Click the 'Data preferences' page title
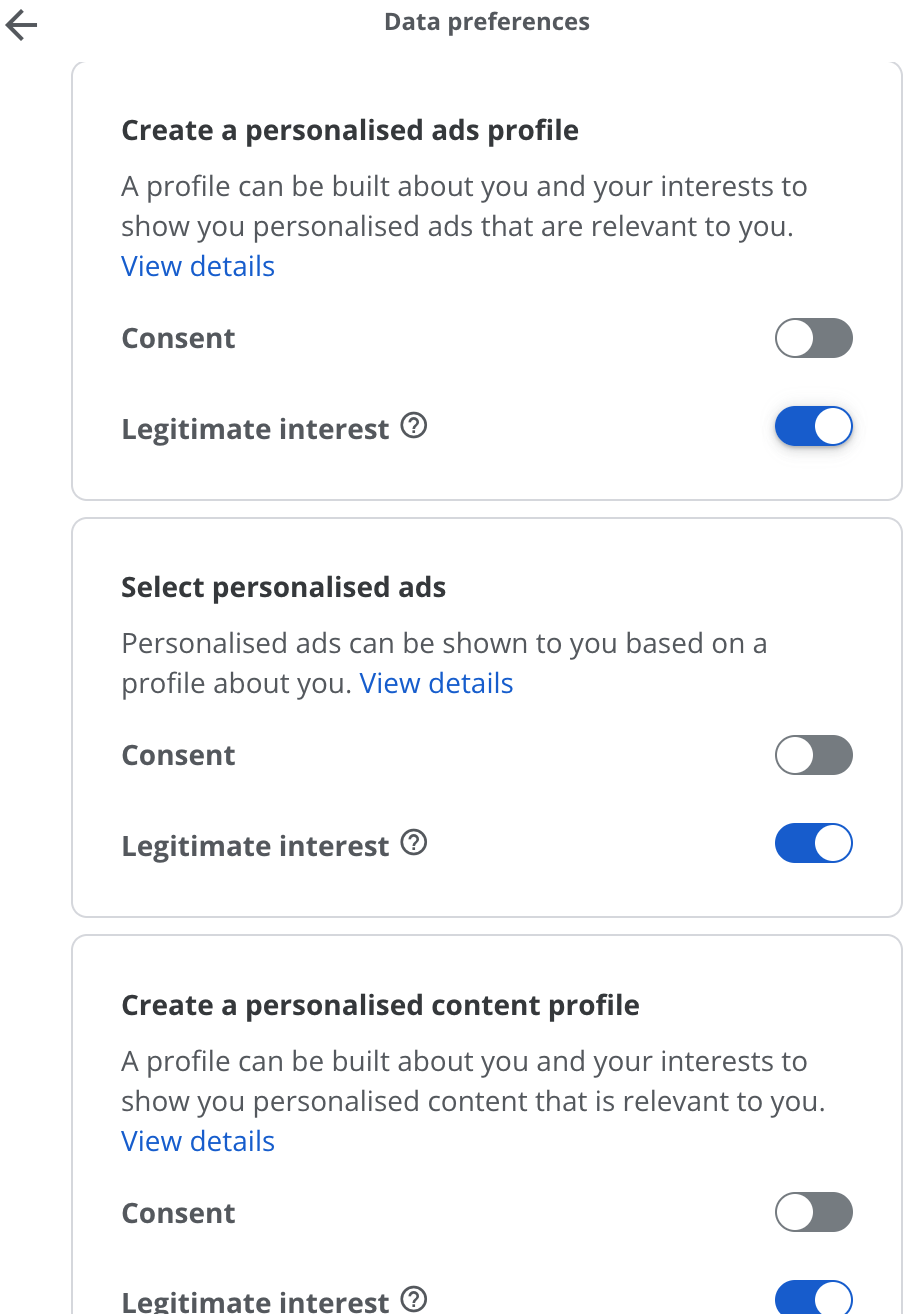The height and width of the screenshot is (1314, 918). tap(487, 22)
